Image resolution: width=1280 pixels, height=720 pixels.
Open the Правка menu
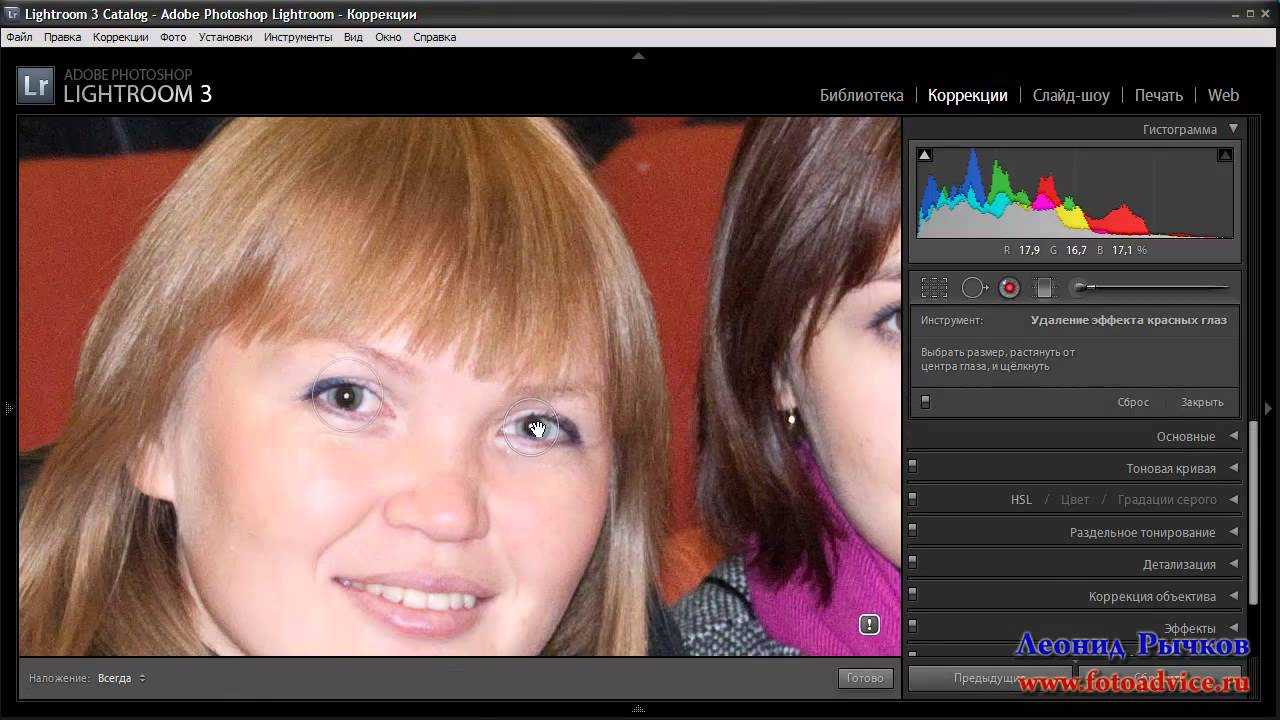(x=63, y=37)
